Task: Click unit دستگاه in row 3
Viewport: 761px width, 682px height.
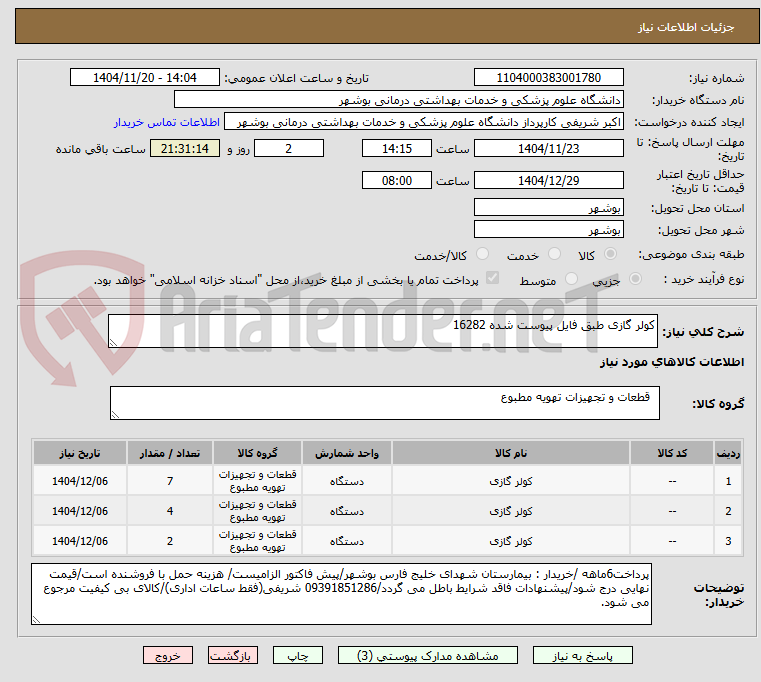Action: pos(347,541)
